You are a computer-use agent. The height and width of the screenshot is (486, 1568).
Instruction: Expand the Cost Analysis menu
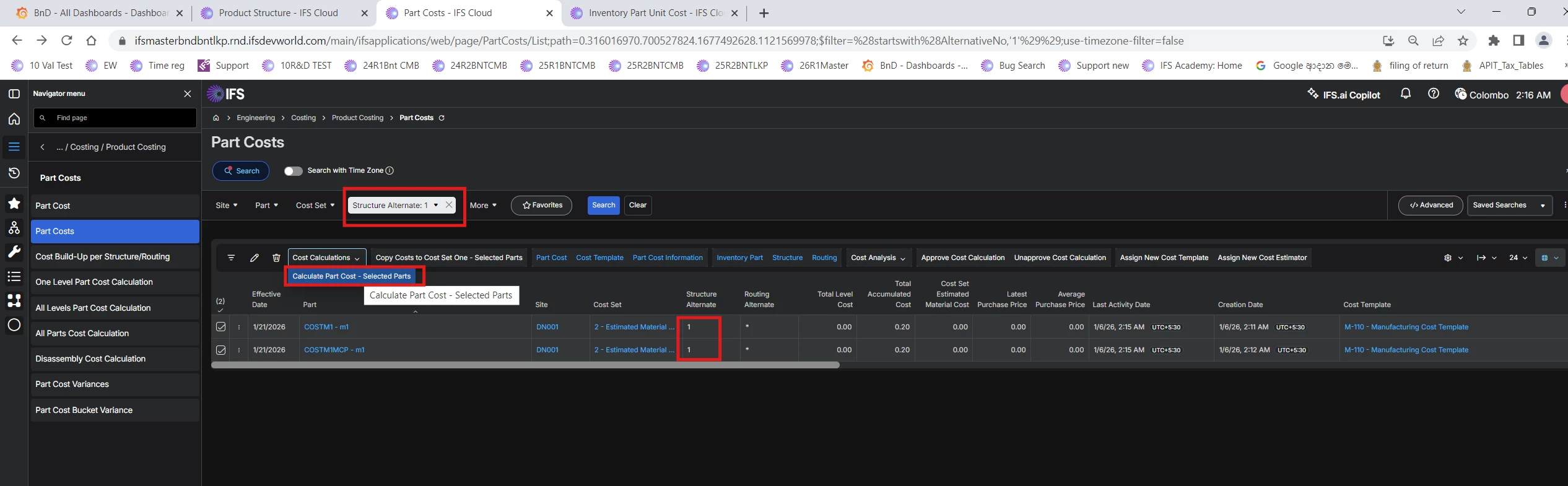pos(878,258)
